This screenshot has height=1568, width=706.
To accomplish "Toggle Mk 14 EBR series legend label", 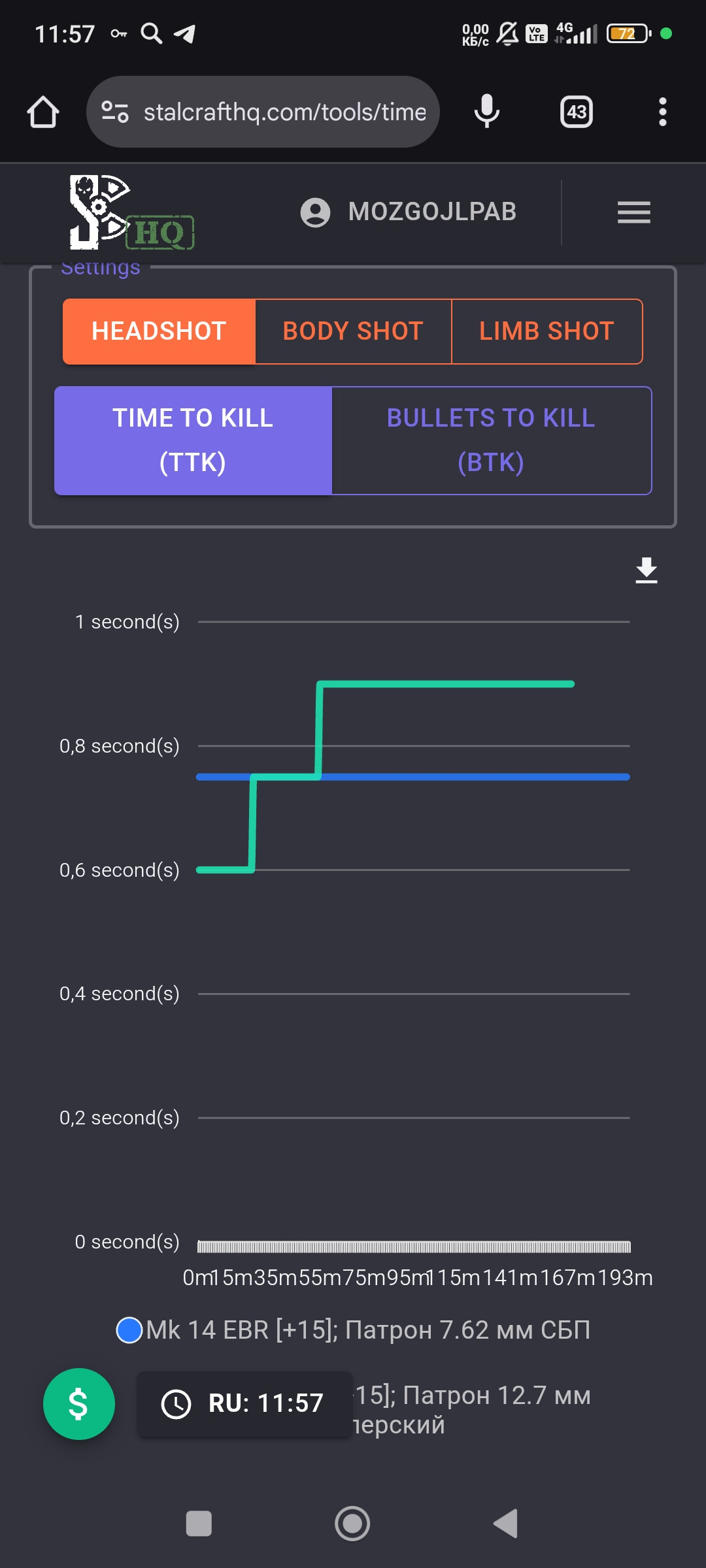I will (368, 1330).
